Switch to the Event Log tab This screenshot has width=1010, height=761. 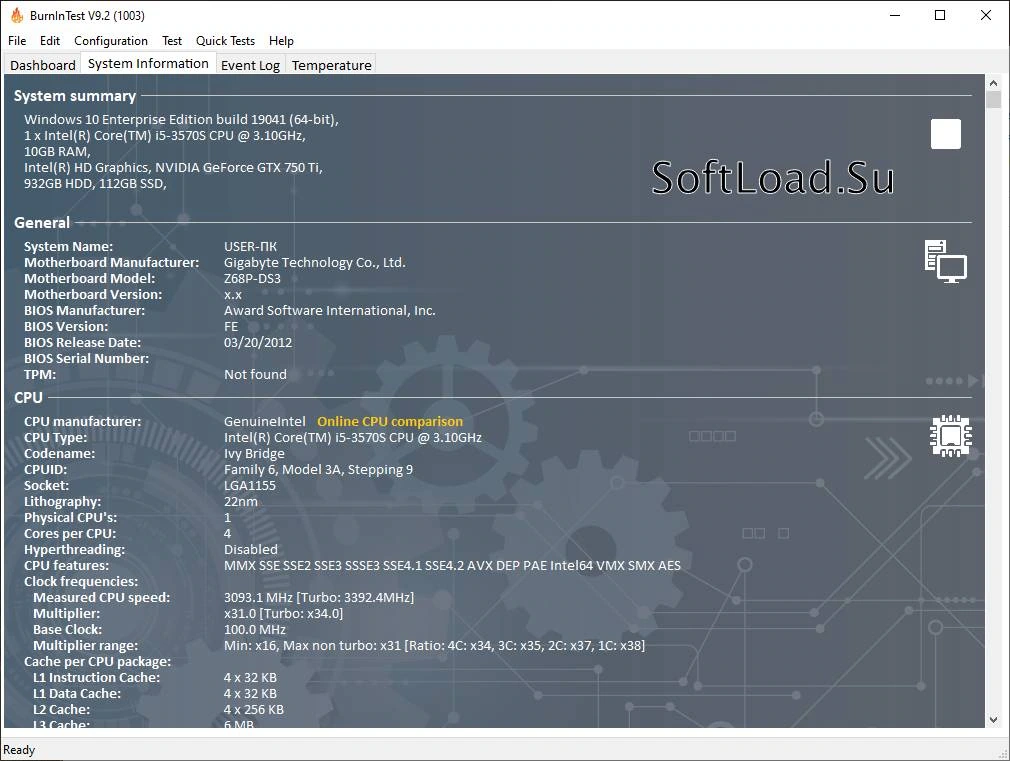click(x=251, y=65)
